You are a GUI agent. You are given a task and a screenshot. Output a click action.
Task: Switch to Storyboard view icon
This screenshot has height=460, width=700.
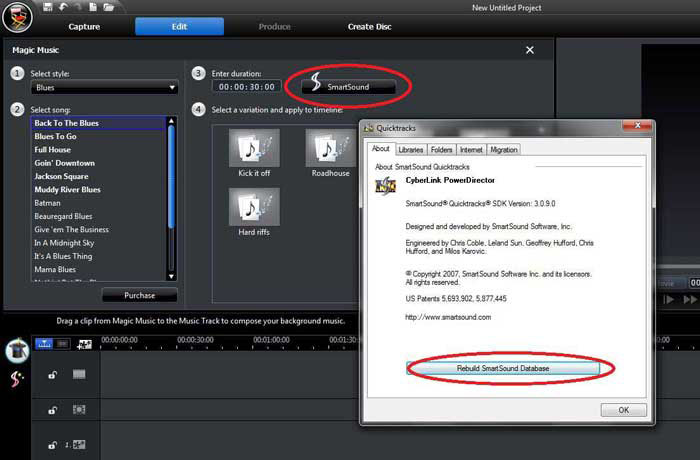coord(62,343)
